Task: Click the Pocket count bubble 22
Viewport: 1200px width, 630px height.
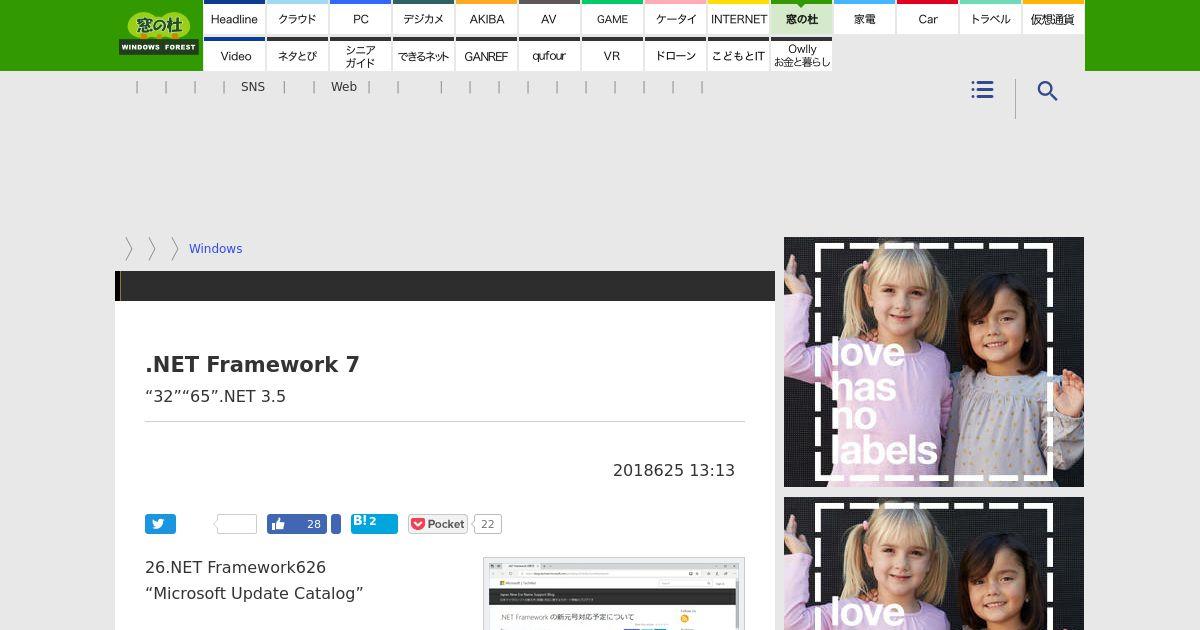Action: [487, 524]
